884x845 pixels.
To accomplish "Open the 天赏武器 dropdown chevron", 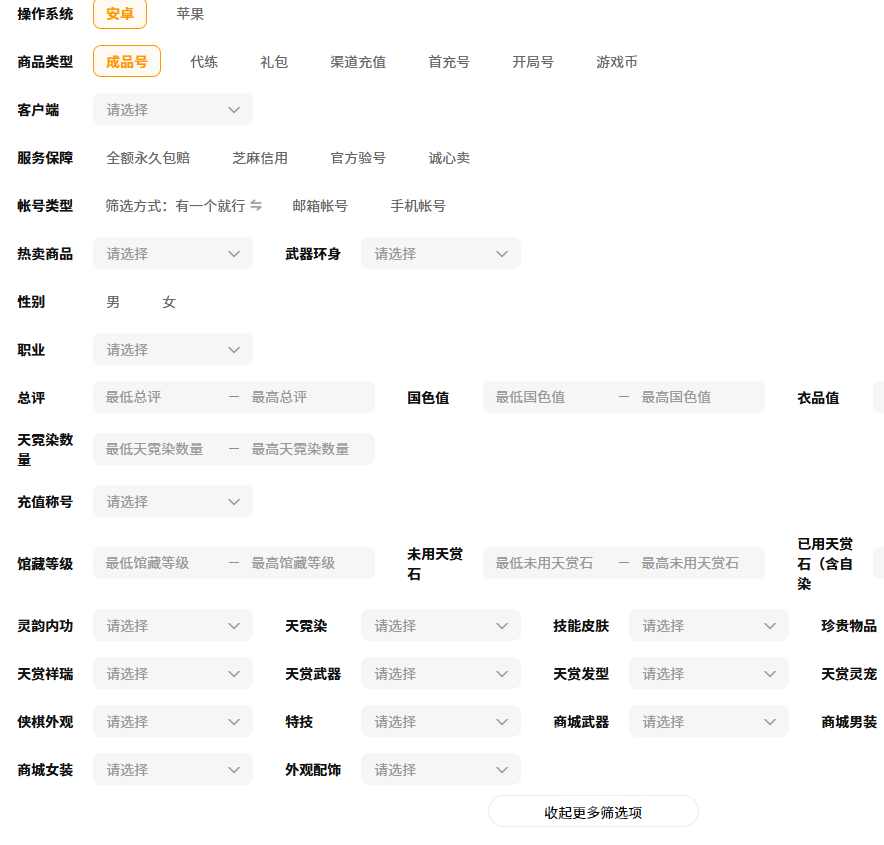I will coord(502,674).
